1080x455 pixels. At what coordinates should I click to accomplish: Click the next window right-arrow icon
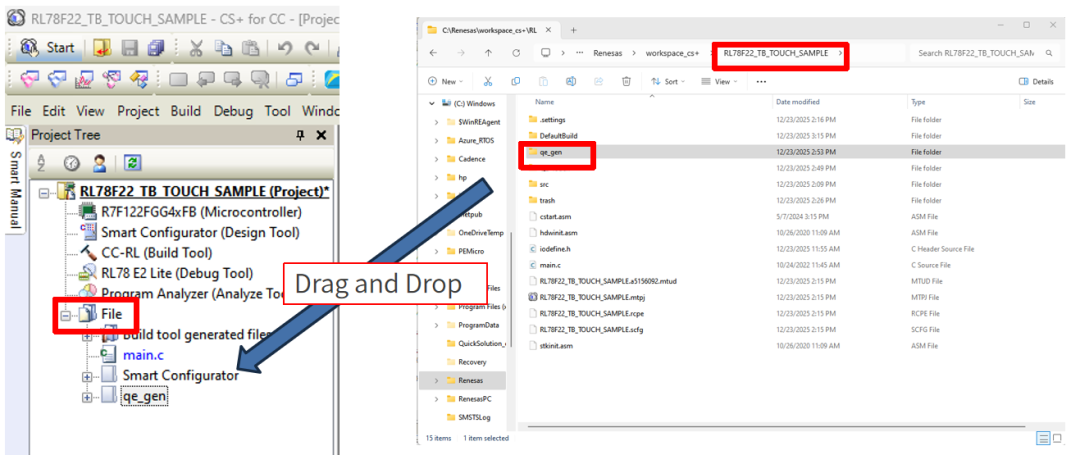pyautogui.click(x=233, y=80)
